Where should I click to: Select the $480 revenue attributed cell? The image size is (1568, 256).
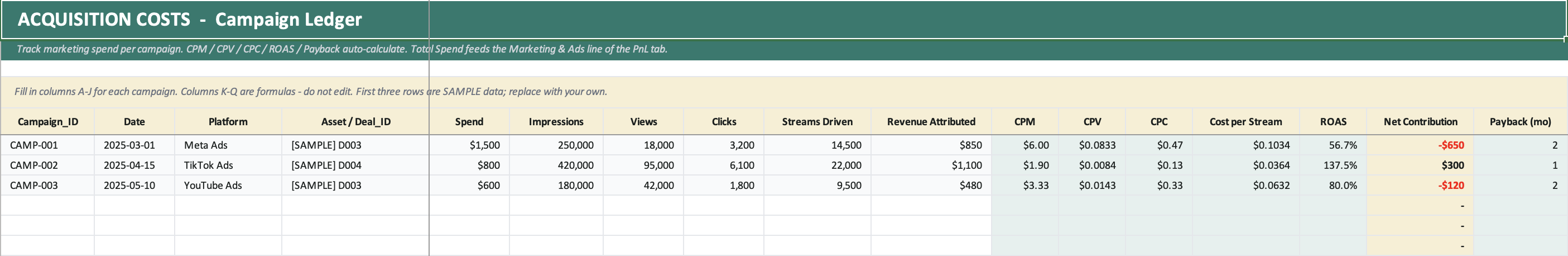pos(931,186)
